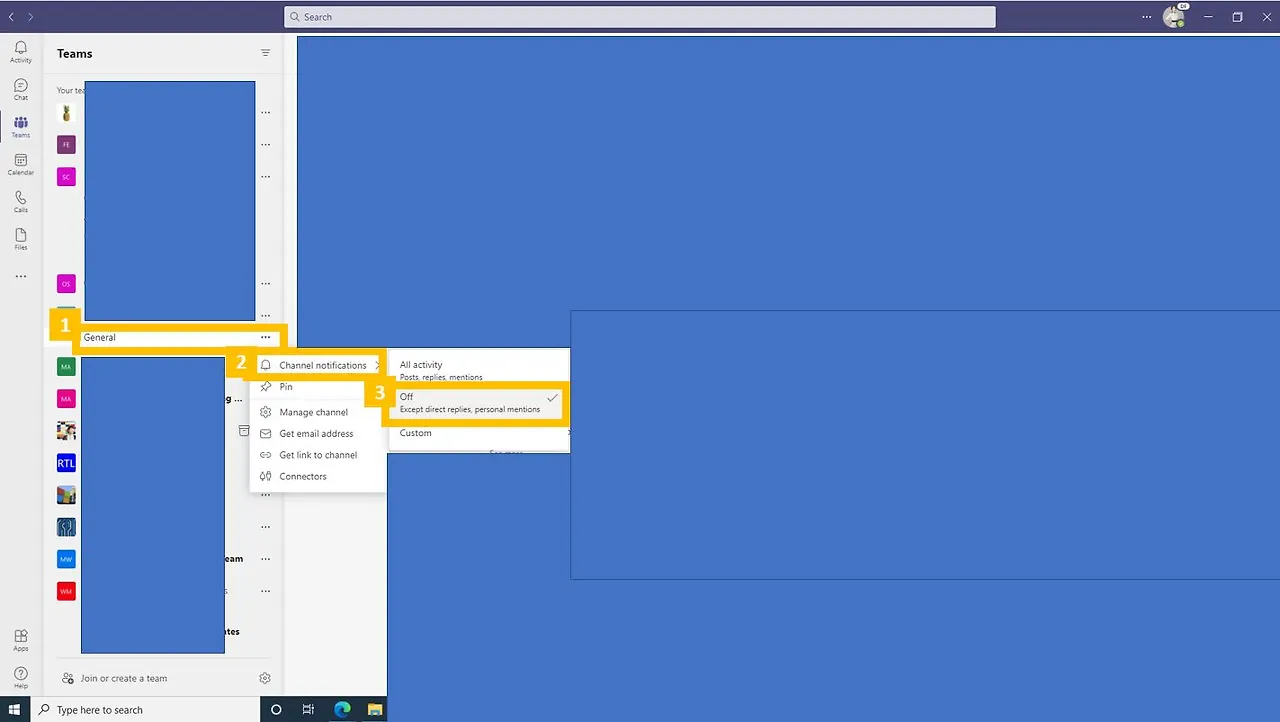Select the MW team avatar
Viewport: 1280px width, 722px height.
point(66,559)
